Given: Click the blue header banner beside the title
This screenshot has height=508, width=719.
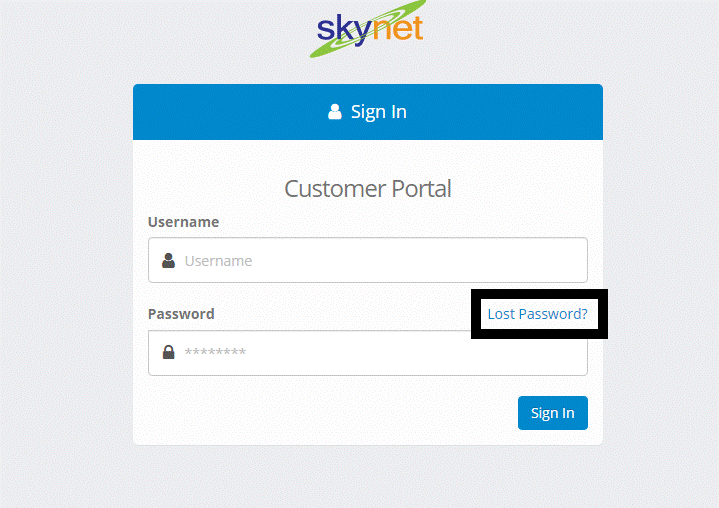Looking at the screenshot, I should pyautogui.click(x=504, y=112).
